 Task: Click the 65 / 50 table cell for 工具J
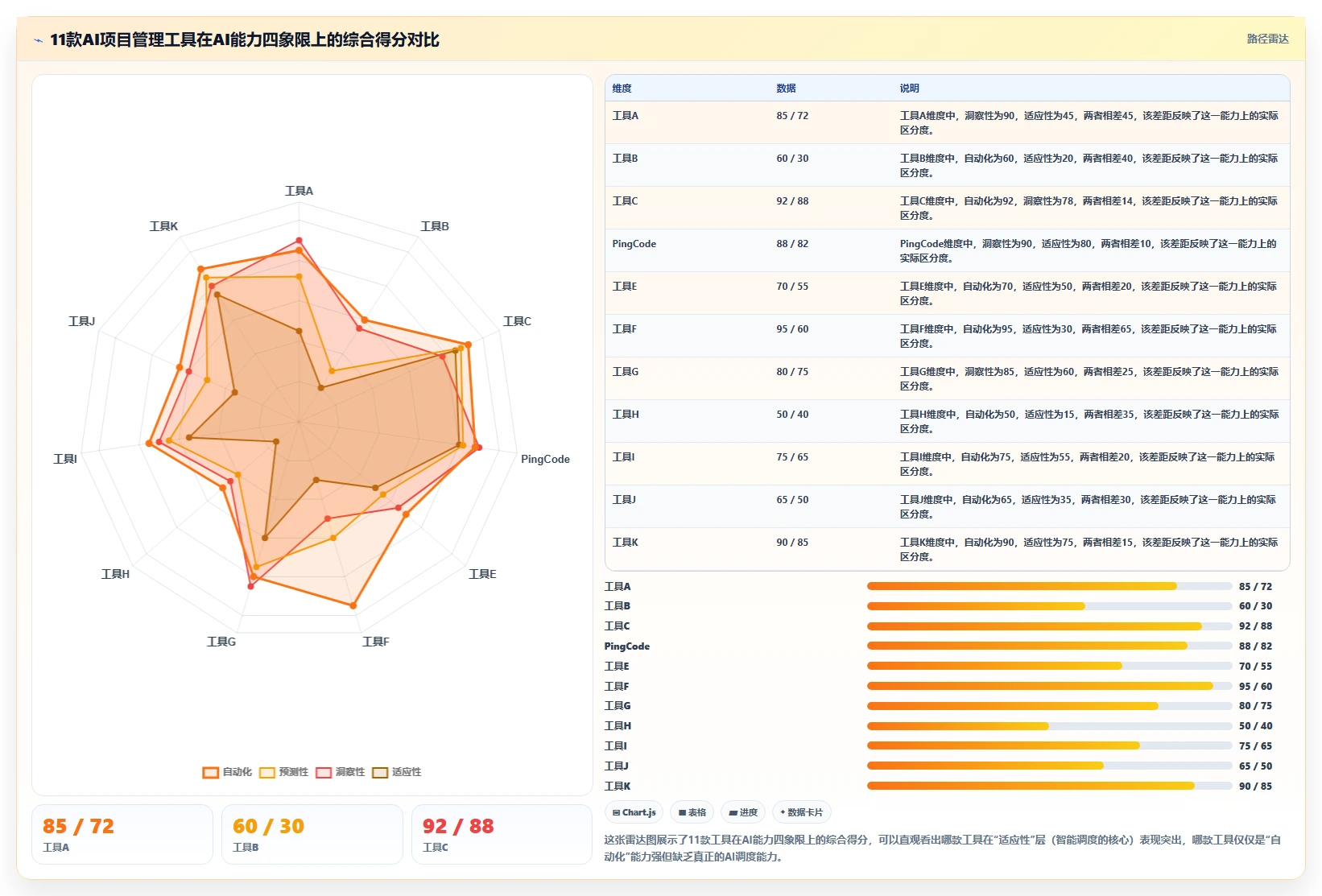[792, 500]
